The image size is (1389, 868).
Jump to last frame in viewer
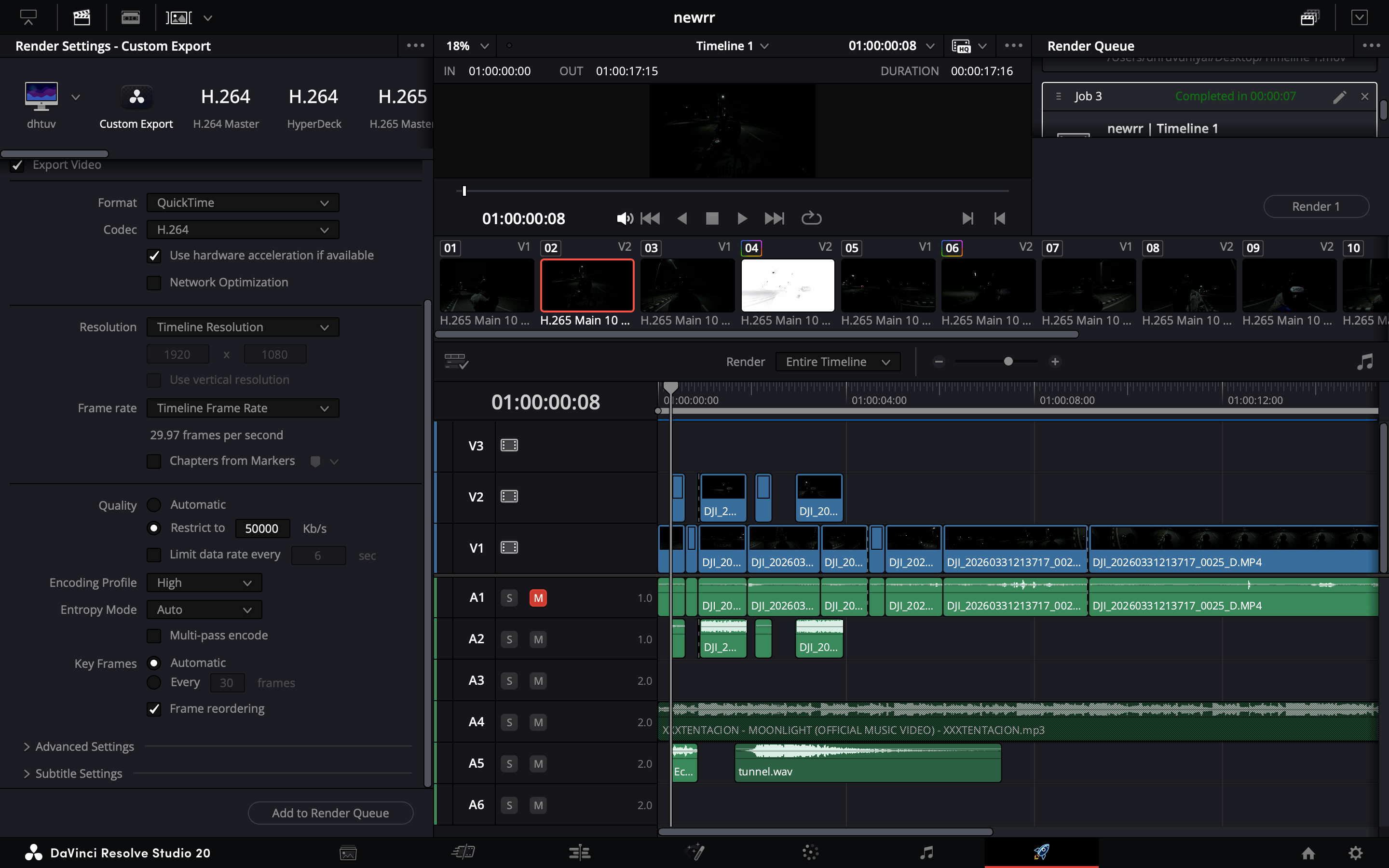point(774,218)
